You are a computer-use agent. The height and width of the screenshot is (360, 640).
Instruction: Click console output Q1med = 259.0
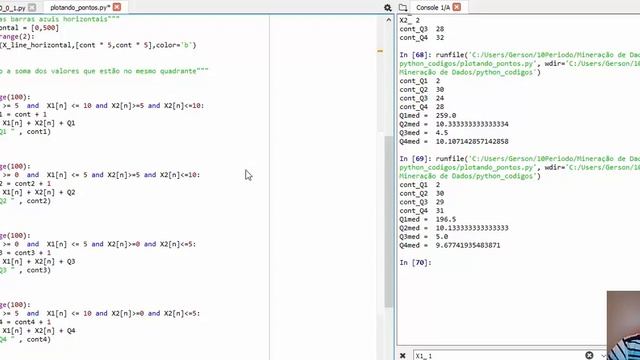click(427, 116)
